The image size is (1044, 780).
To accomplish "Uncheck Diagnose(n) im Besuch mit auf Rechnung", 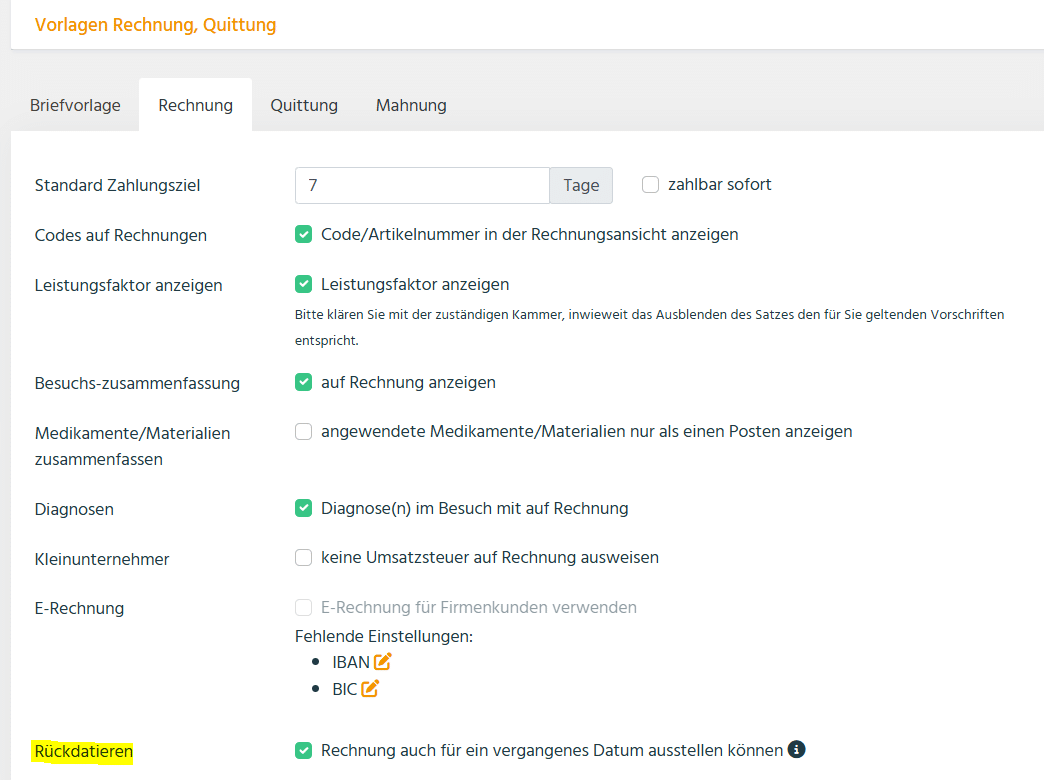I will [x=304, y=508].
